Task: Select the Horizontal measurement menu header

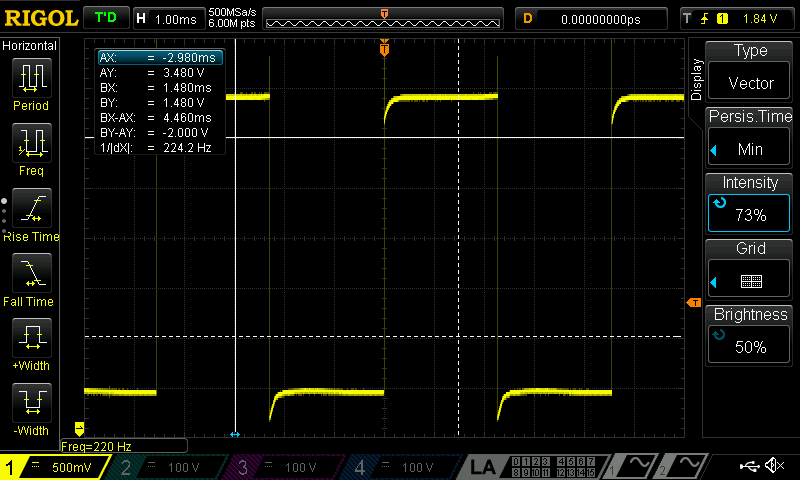Action: pyautogui.click(x=30, y=46)
